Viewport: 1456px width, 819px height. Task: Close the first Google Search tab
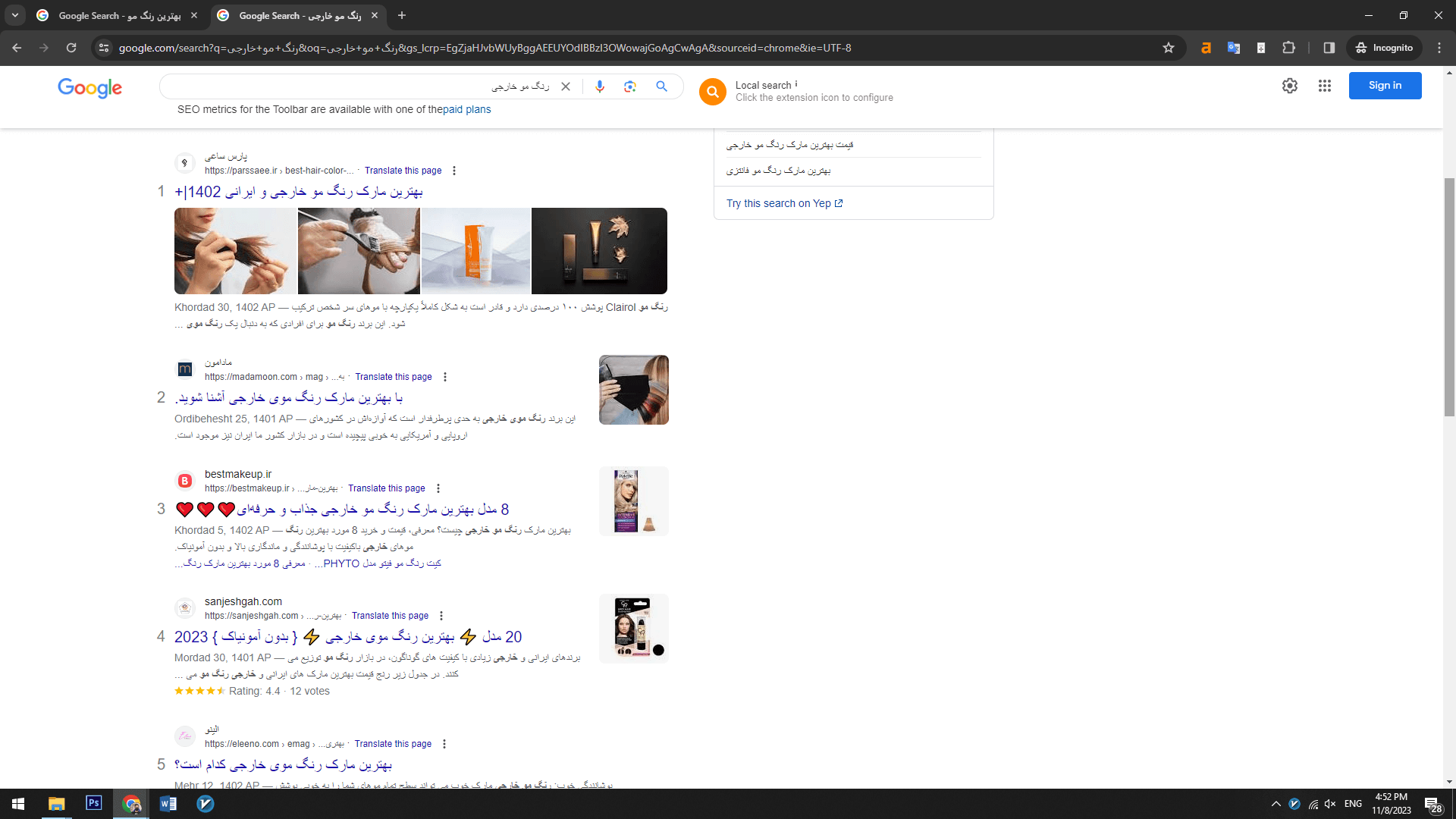194,15
